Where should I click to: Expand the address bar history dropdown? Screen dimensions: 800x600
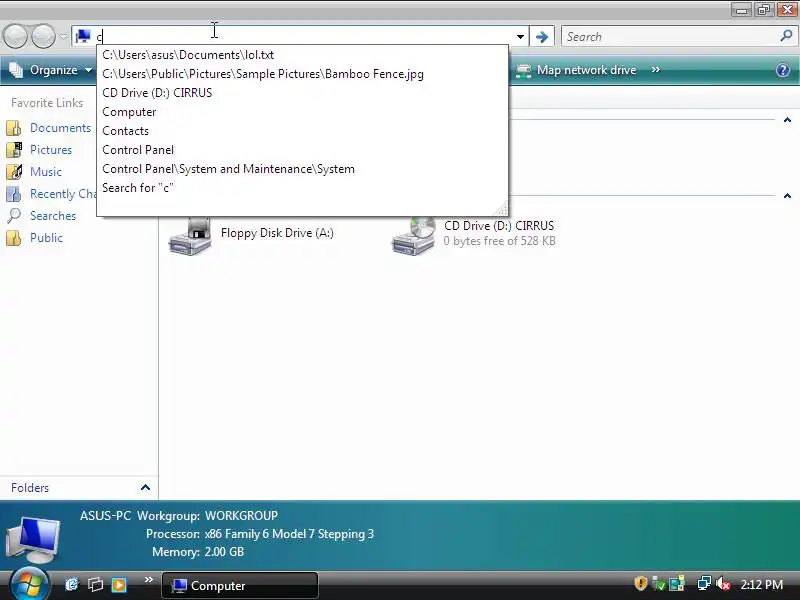click(x=520, y=37)
